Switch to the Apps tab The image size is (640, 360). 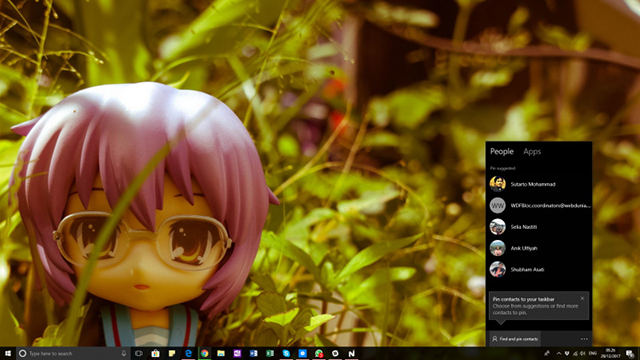point(532,151)
